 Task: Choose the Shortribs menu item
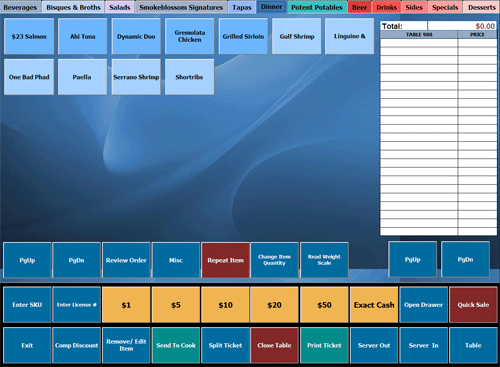[190, 77]
